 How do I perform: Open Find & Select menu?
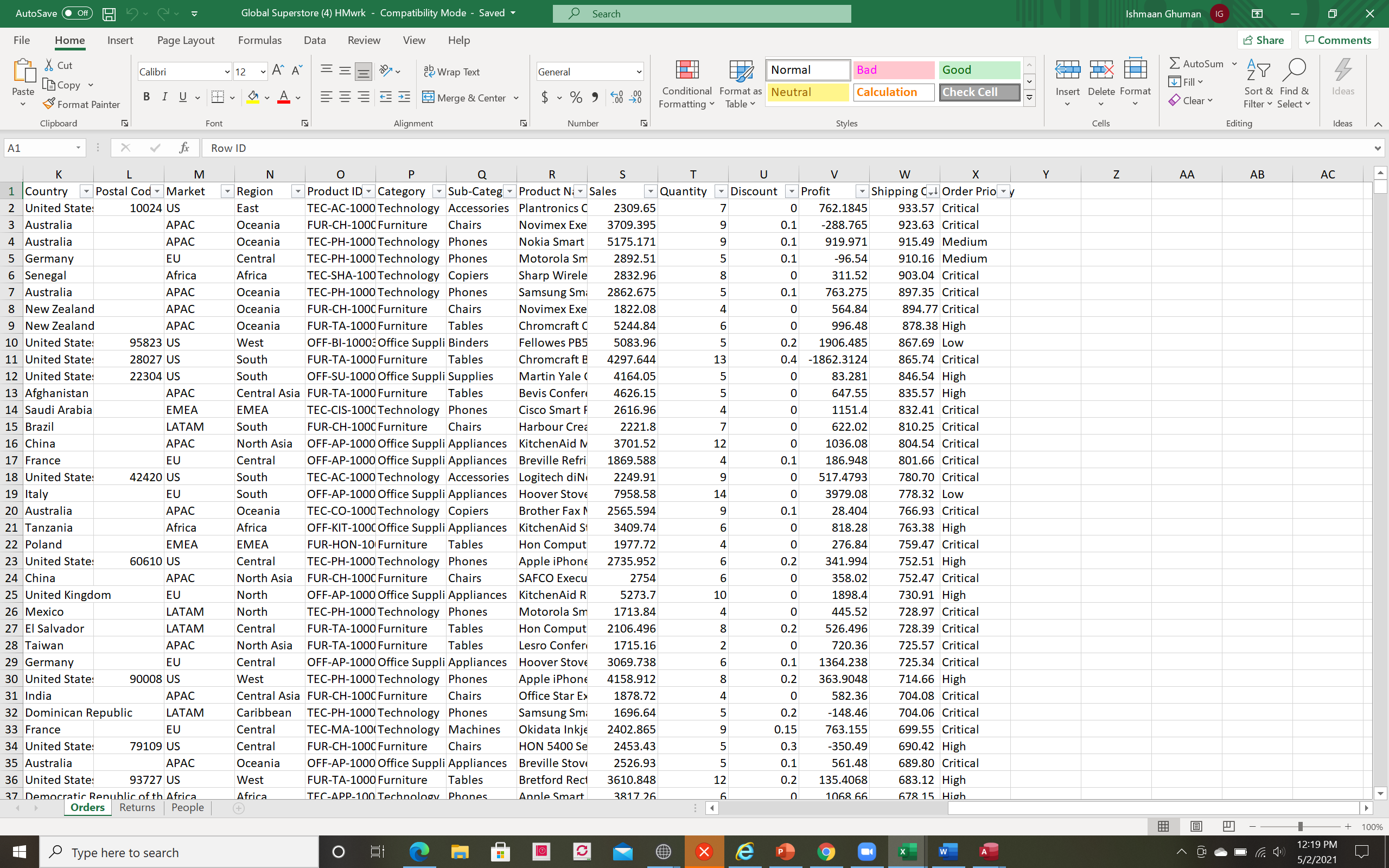pos(1294,84)
